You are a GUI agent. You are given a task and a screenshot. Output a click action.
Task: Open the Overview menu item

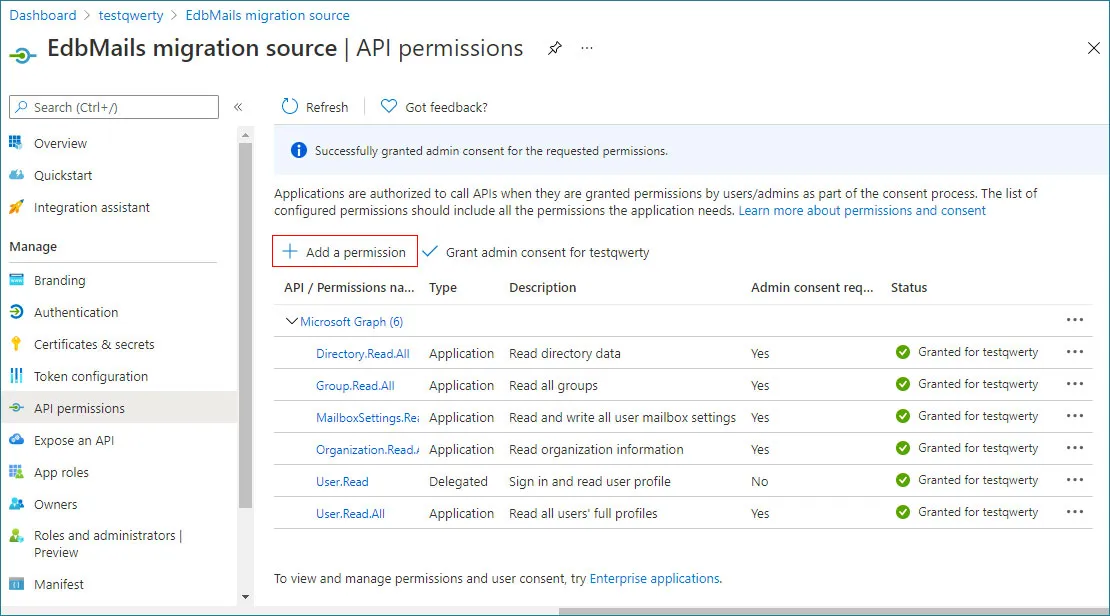click(60, 143)
